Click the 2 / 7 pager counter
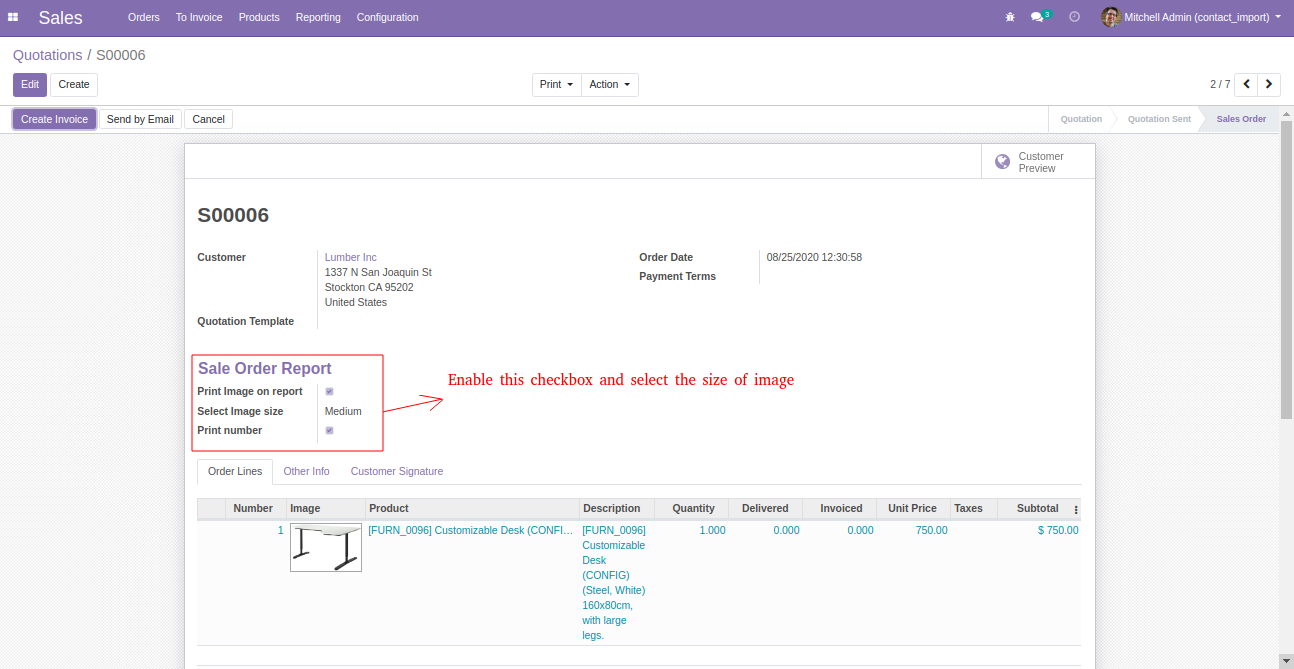1294x669 pixels. click(1220, 85)
